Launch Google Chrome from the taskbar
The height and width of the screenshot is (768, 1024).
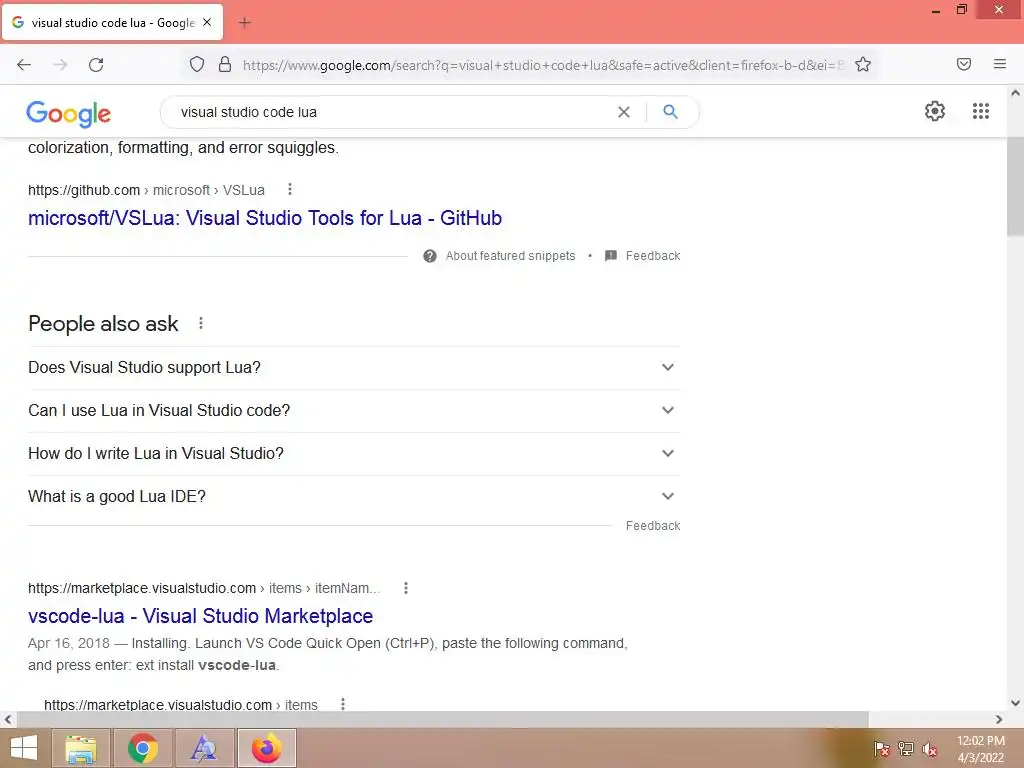point(143,748)
